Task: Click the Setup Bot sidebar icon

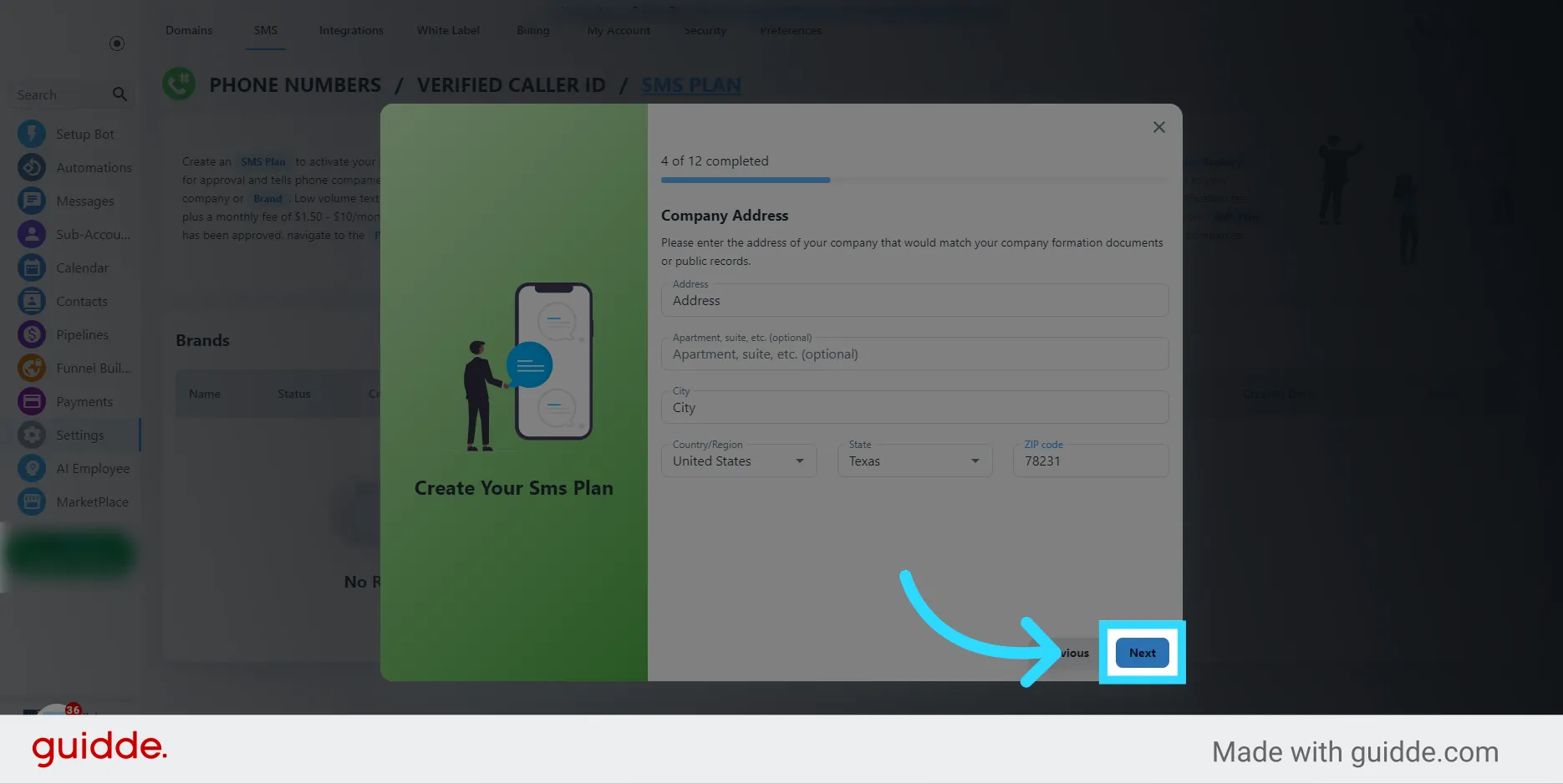Action: pos(32,134)
